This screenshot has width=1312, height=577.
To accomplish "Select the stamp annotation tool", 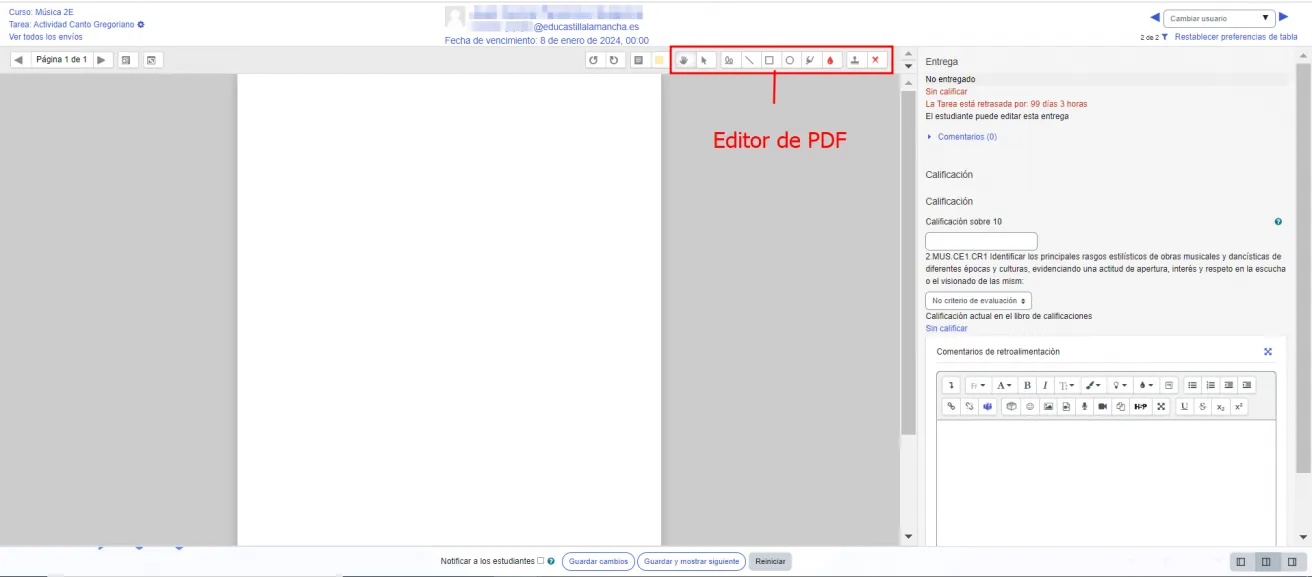I will click(x=855, y=60).
